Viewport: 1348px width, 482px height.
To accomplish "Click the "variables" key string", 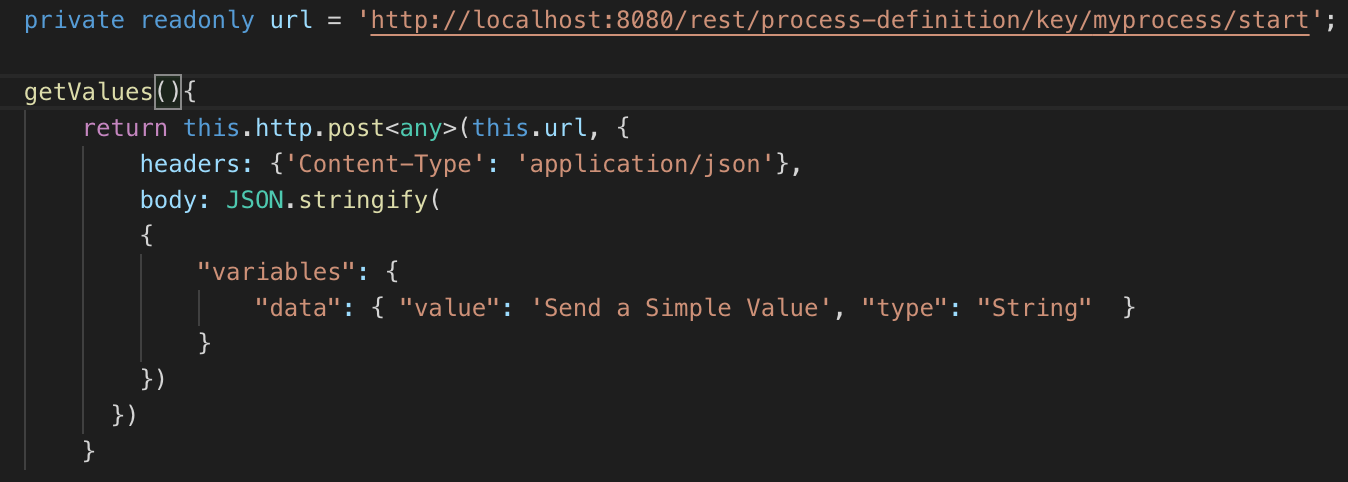I will coord(270,271).
